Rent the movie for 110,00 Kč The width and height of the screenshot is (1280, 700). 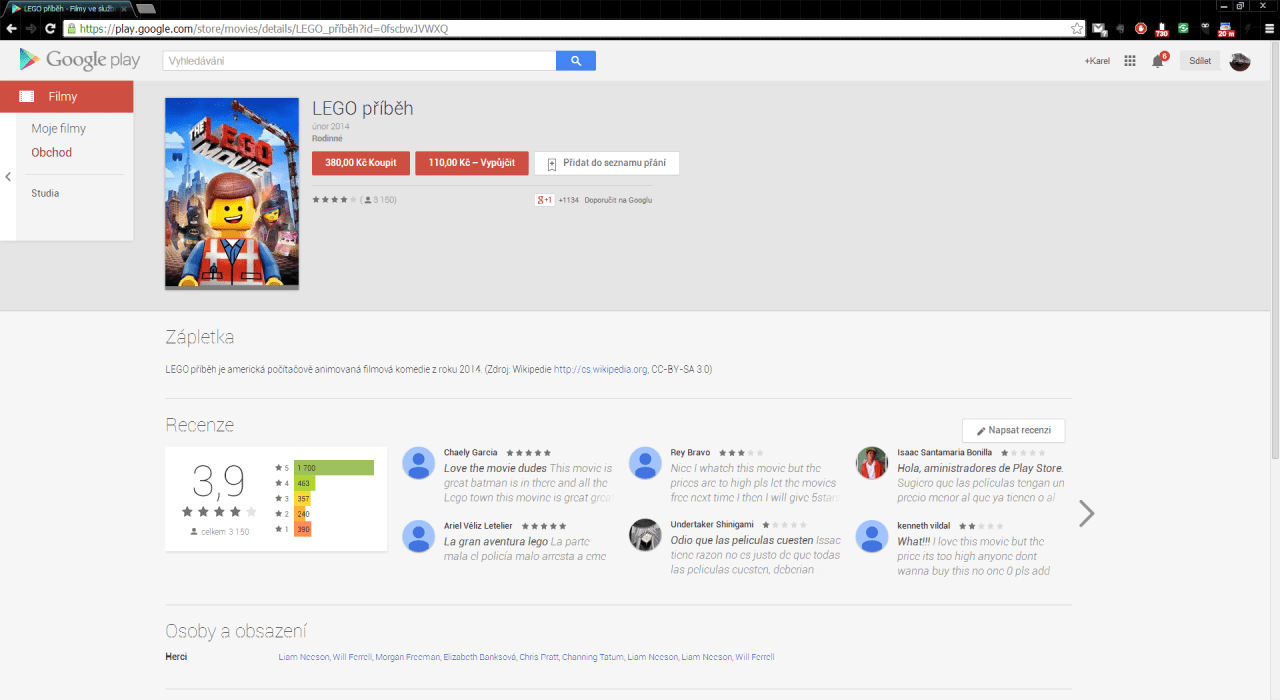[472, 163]
